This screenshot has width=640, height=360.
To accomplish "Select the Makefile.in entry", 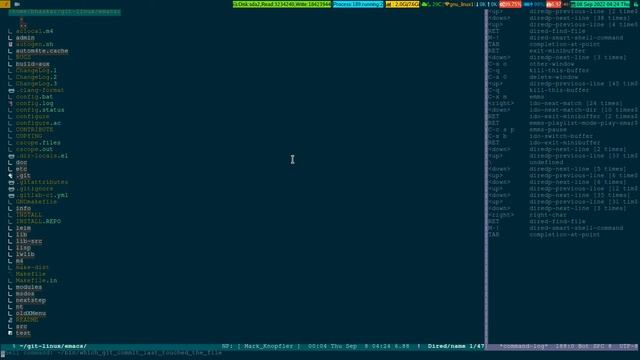I will [36, 281].
